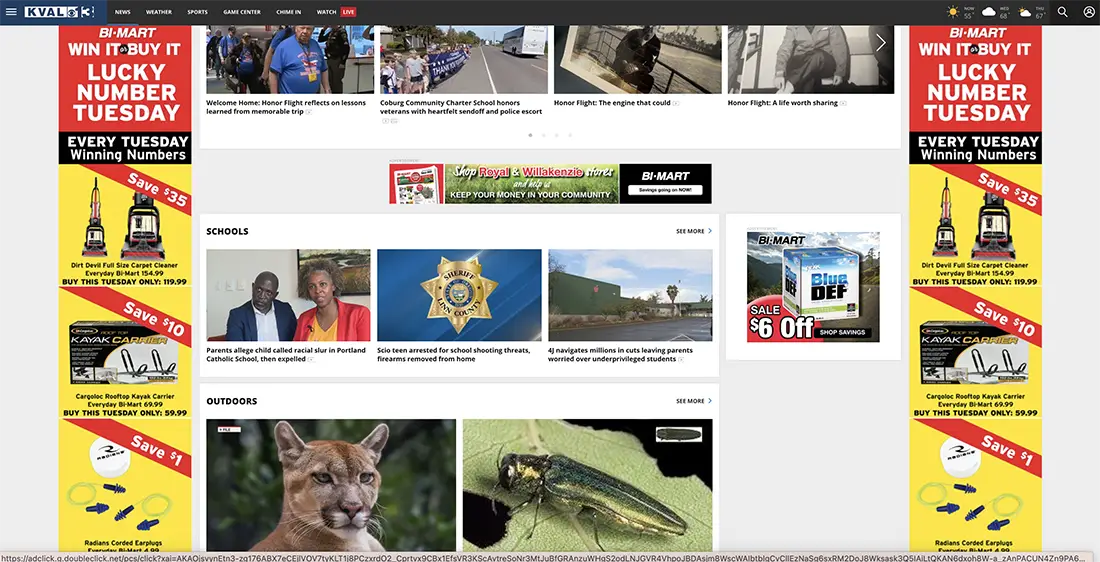Open the Chime In menu
Screen dimensions: 1100x562
(x=288, y=12)
